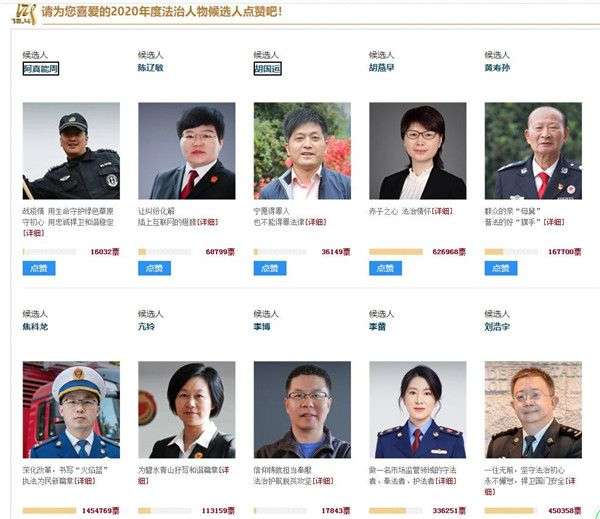Click photo of man in olive customs uniform
The width and height of the screenshot is (600, 519).
pos(533,410)
